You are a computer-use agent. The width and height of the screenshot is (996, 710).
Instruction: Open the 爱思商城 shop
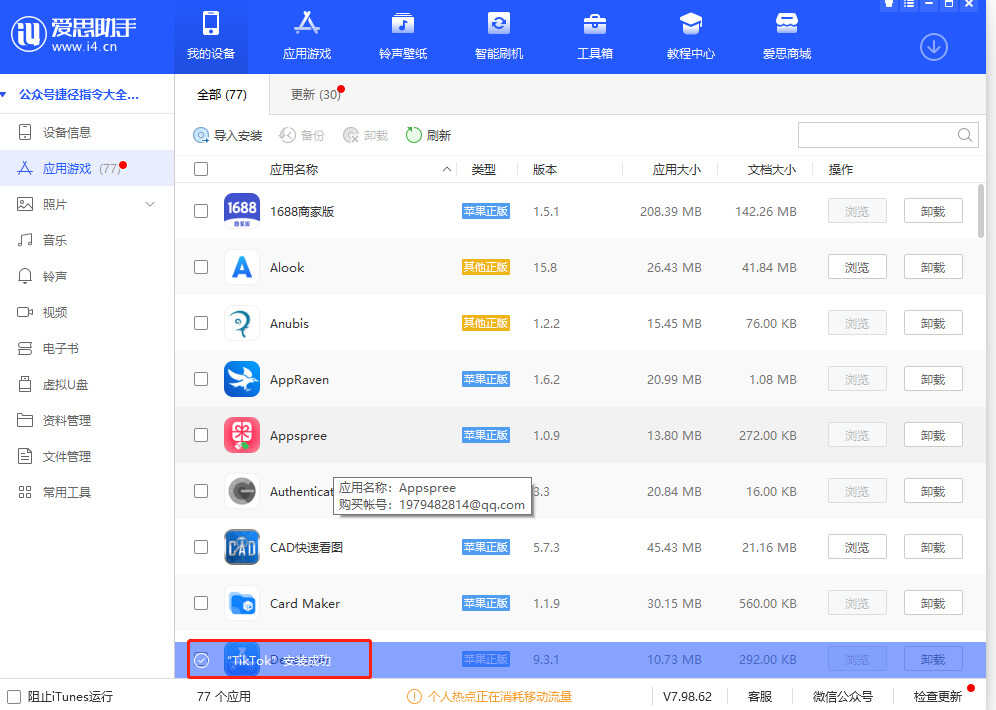tap(786, 36)
